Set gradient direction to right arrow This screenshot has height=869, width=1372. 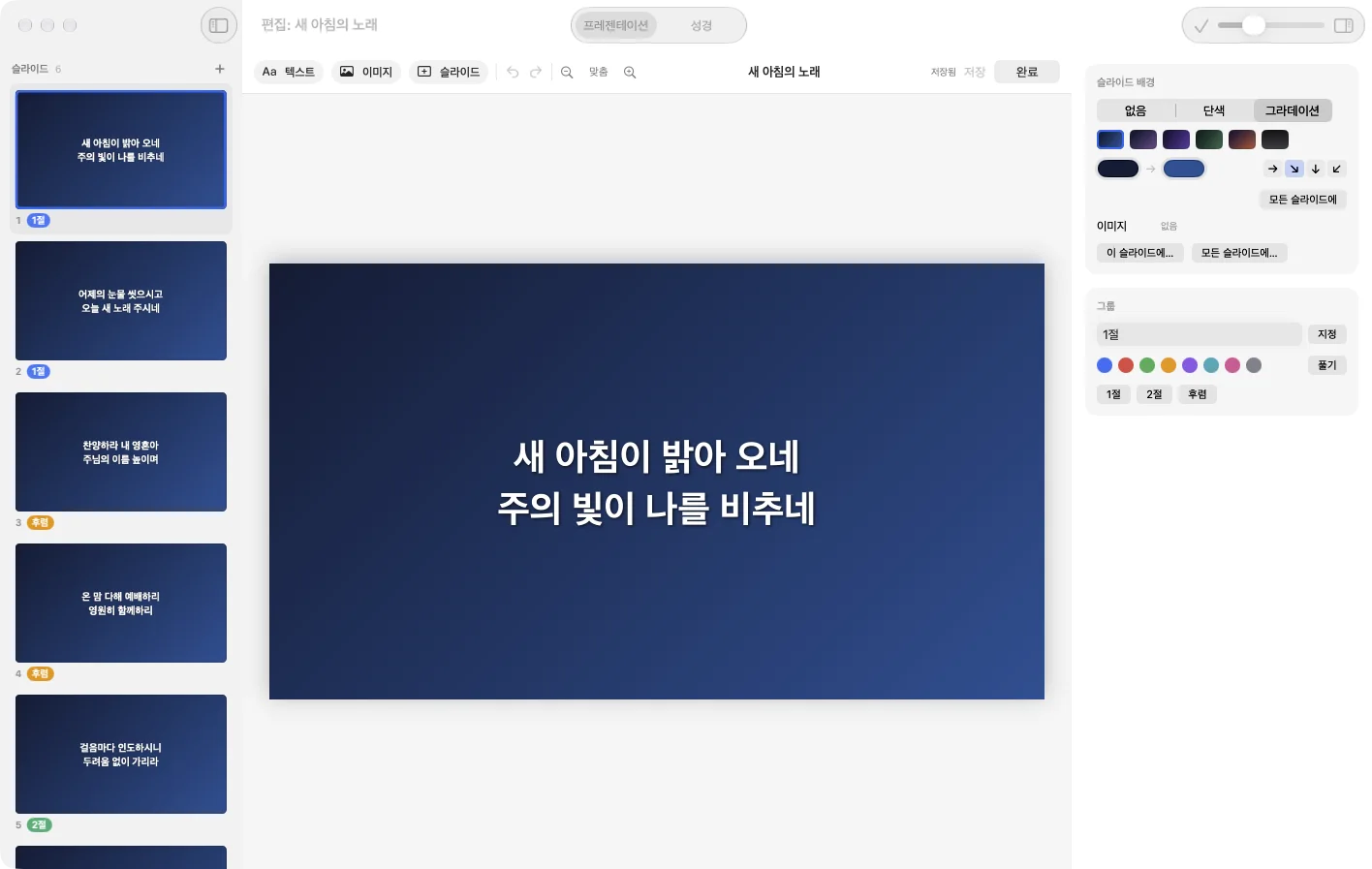(x=1273, y=169)
